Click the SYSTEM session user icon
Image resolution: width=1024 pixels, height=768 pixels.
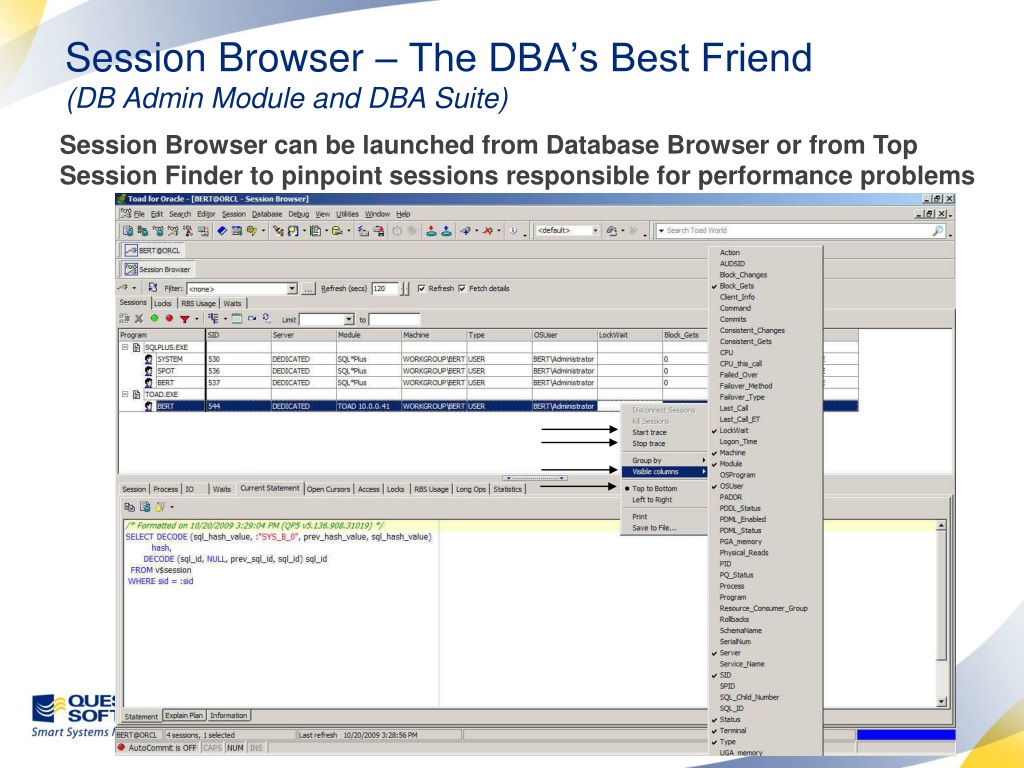tap(149, 359)
